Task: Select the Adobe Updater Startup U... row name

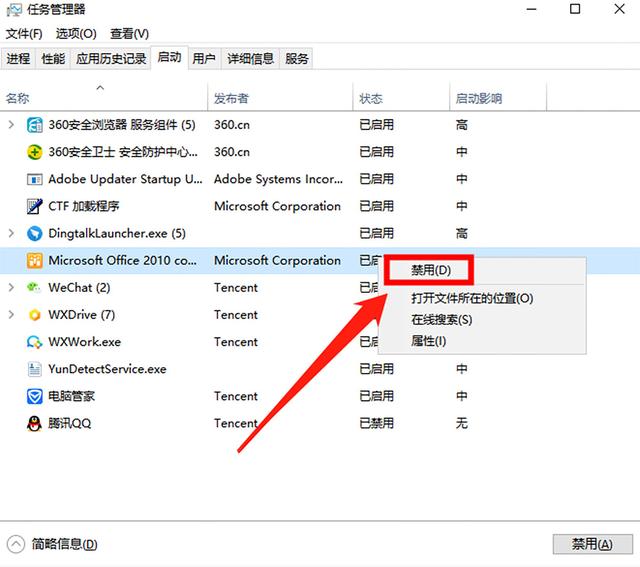Action: [125, 179]
